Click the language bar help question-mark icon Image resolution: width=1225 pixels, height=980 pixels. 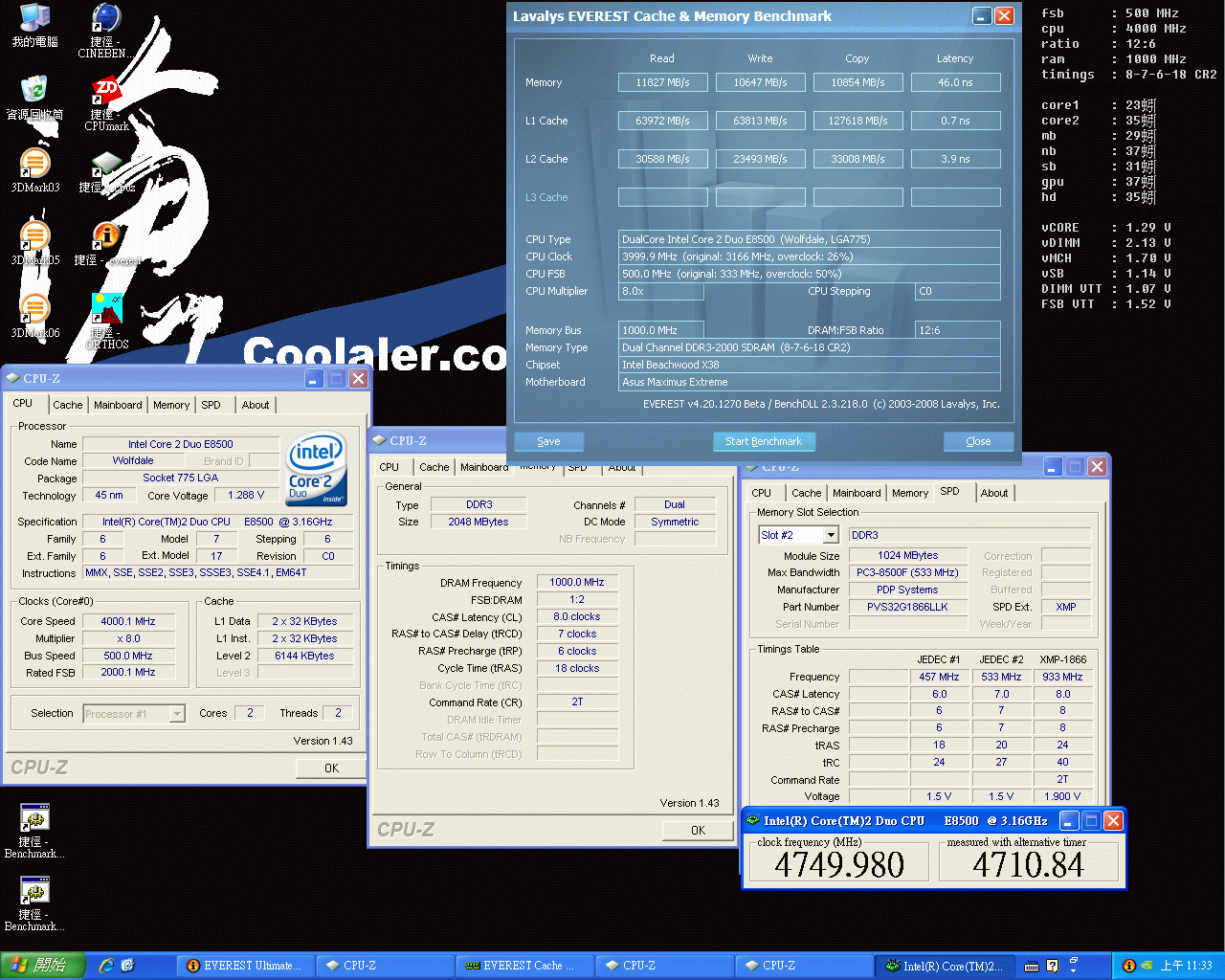click(1053, 966)
